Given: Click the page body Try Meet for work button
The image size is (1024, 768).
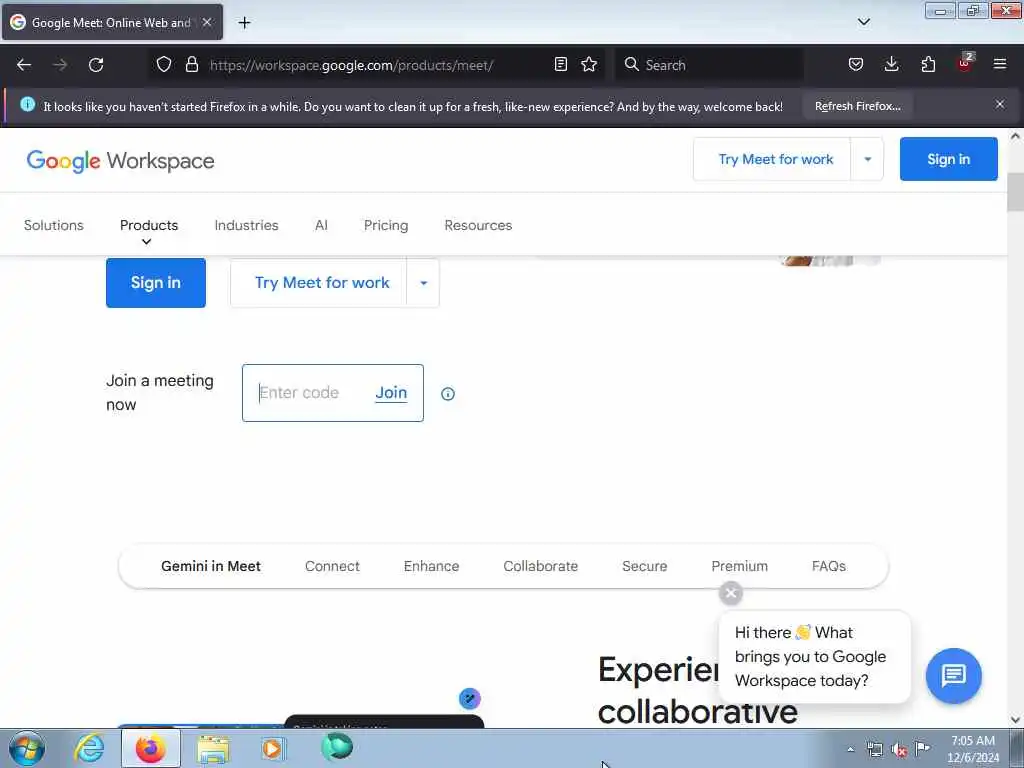Looking at the screenshot, I should pyautogui.click(x=318, y=283).
